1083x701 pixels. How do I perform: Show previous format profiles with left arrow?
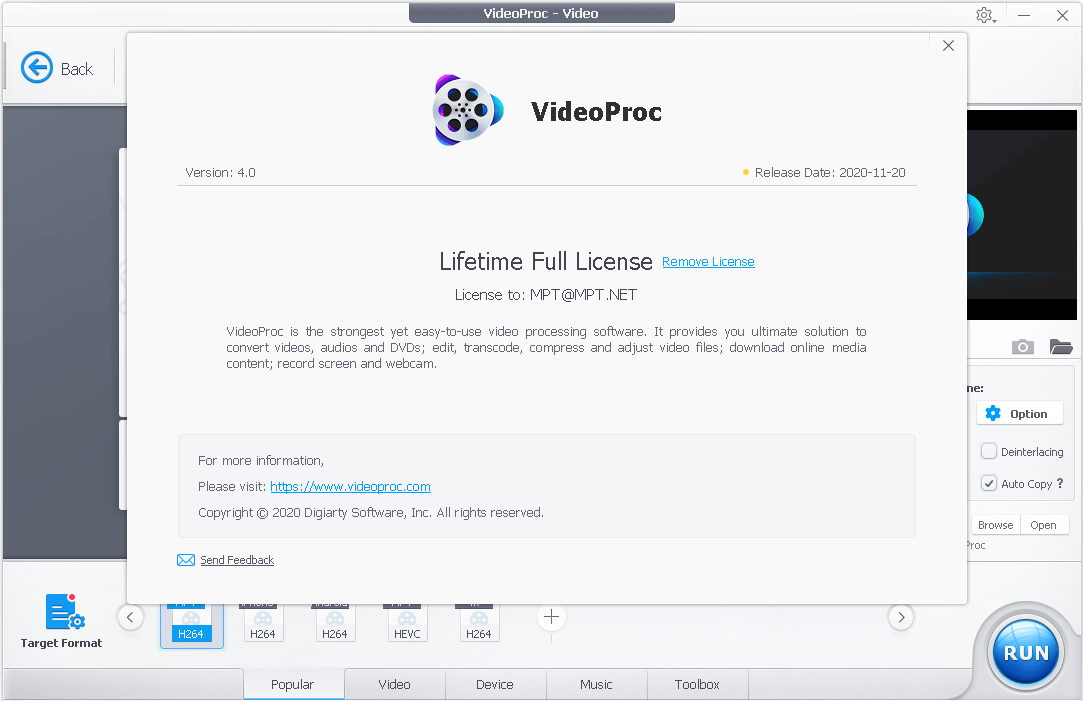130,617
